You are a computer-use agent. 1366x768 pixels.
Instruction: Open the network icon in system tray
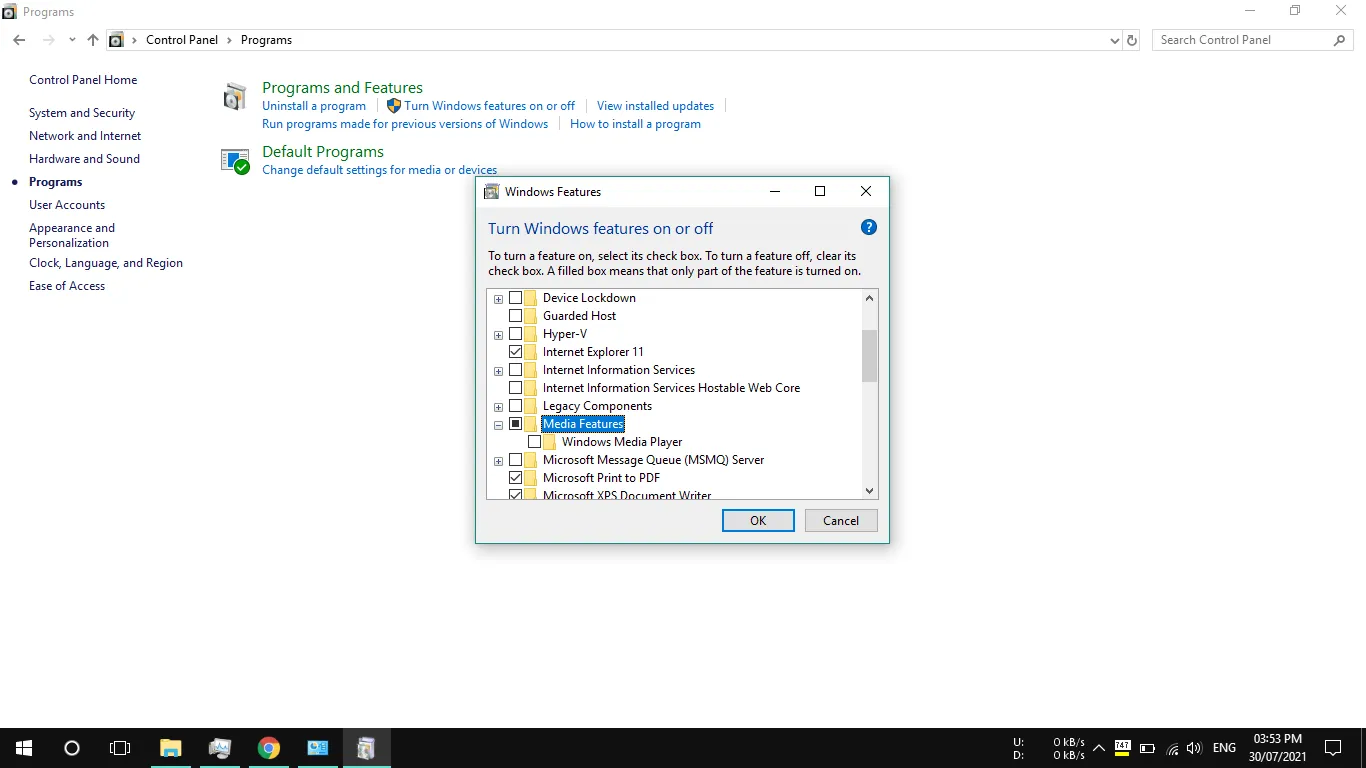point(1172,748)
